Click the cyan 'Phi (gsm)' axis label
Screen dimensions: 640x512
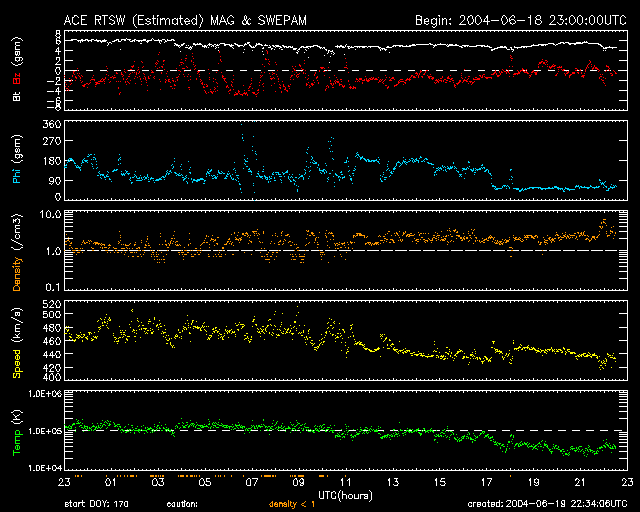(x=17, y=159)
